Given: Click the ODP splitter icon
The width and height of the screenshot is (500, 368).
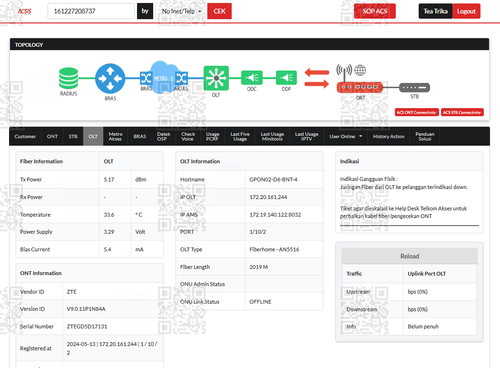Looking at the screenshot, I should (x=286, y=78).
